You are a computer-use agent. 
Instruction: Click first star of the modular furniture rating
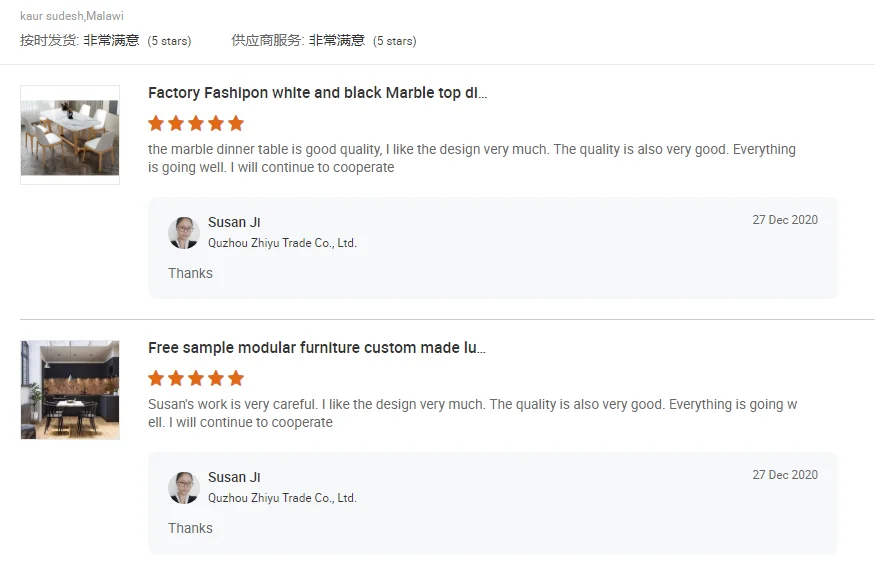(x=156, y=379)
